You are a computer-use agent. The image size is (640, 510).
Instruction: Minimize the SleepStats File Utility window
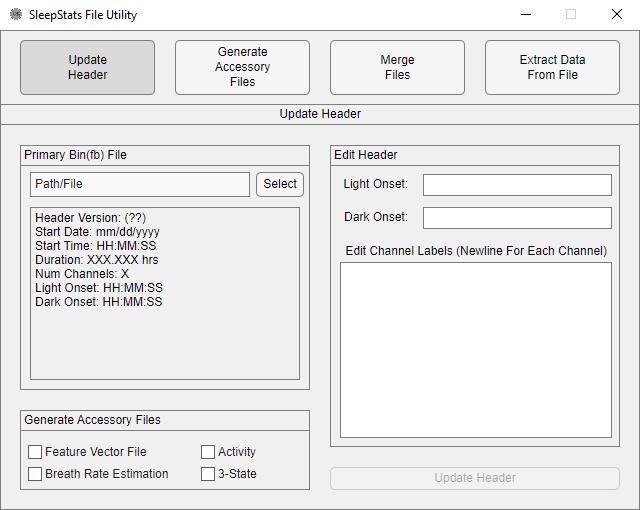click(525, 15)
